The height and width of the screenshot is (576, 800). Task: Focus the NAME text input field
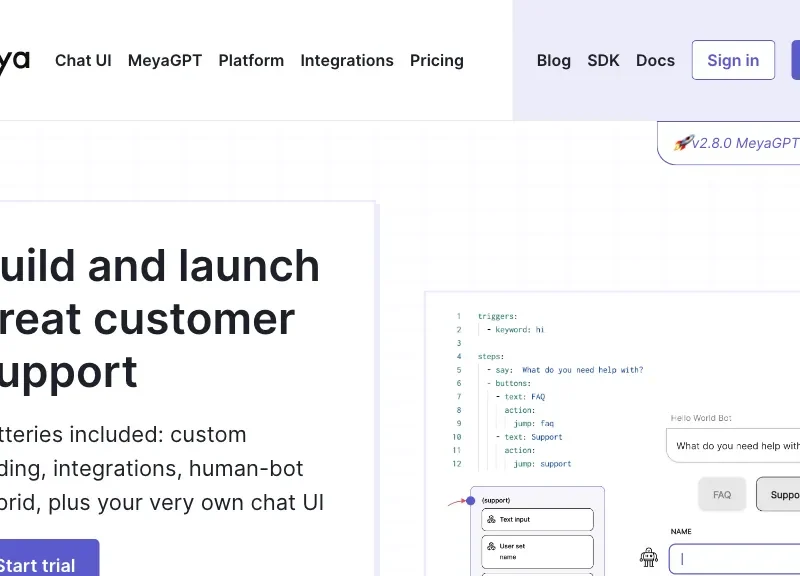[x=735, y=559]
